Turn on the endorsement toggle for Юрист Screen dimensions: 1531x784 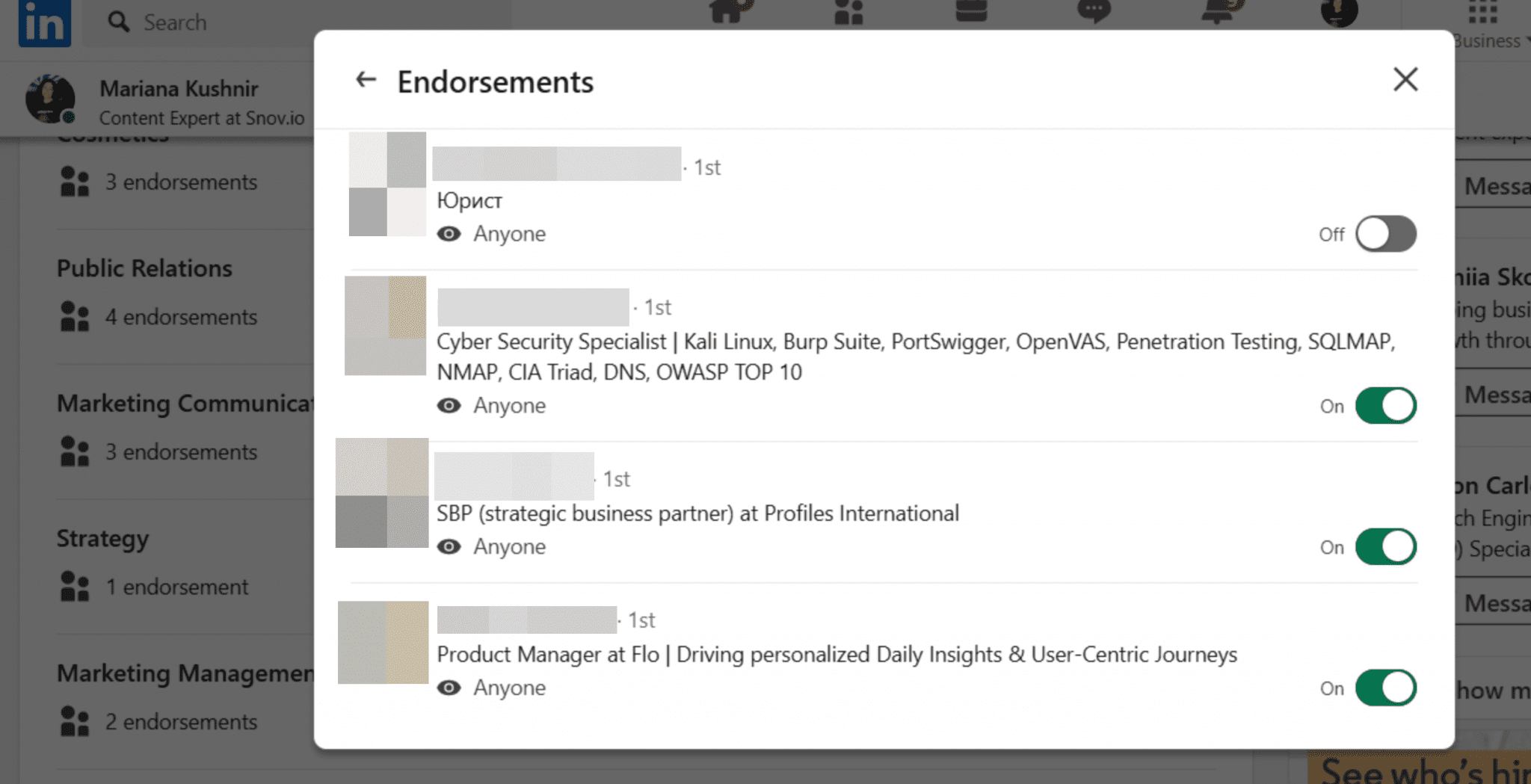coord(1386,233)
